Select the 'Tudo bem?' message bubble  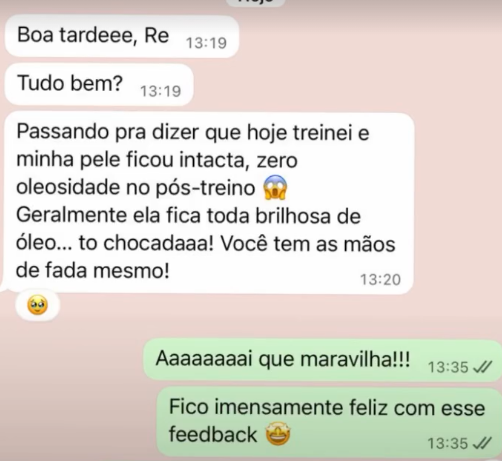(99, 84)
